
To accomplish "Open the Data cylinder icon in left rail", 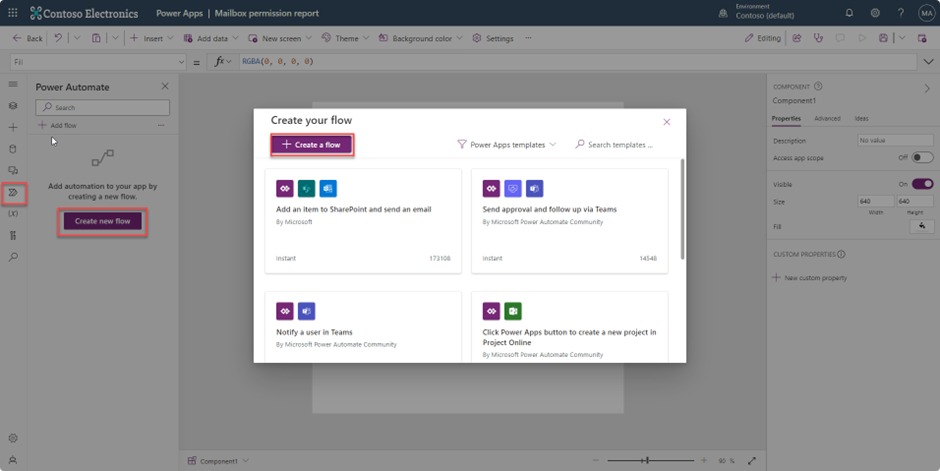I will (13, 149).
